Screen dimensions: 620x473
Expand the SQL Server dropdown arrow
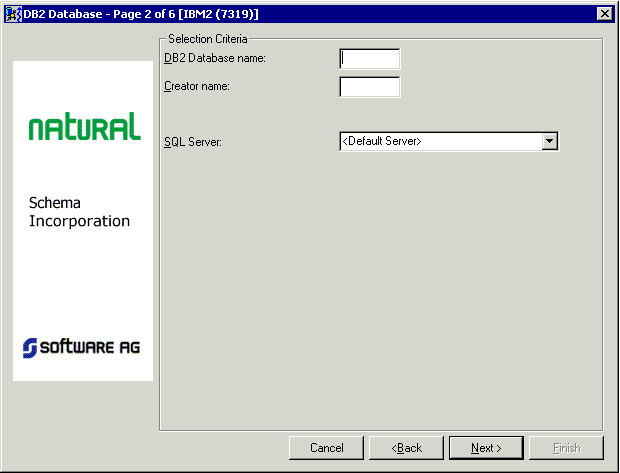point(549,142)
